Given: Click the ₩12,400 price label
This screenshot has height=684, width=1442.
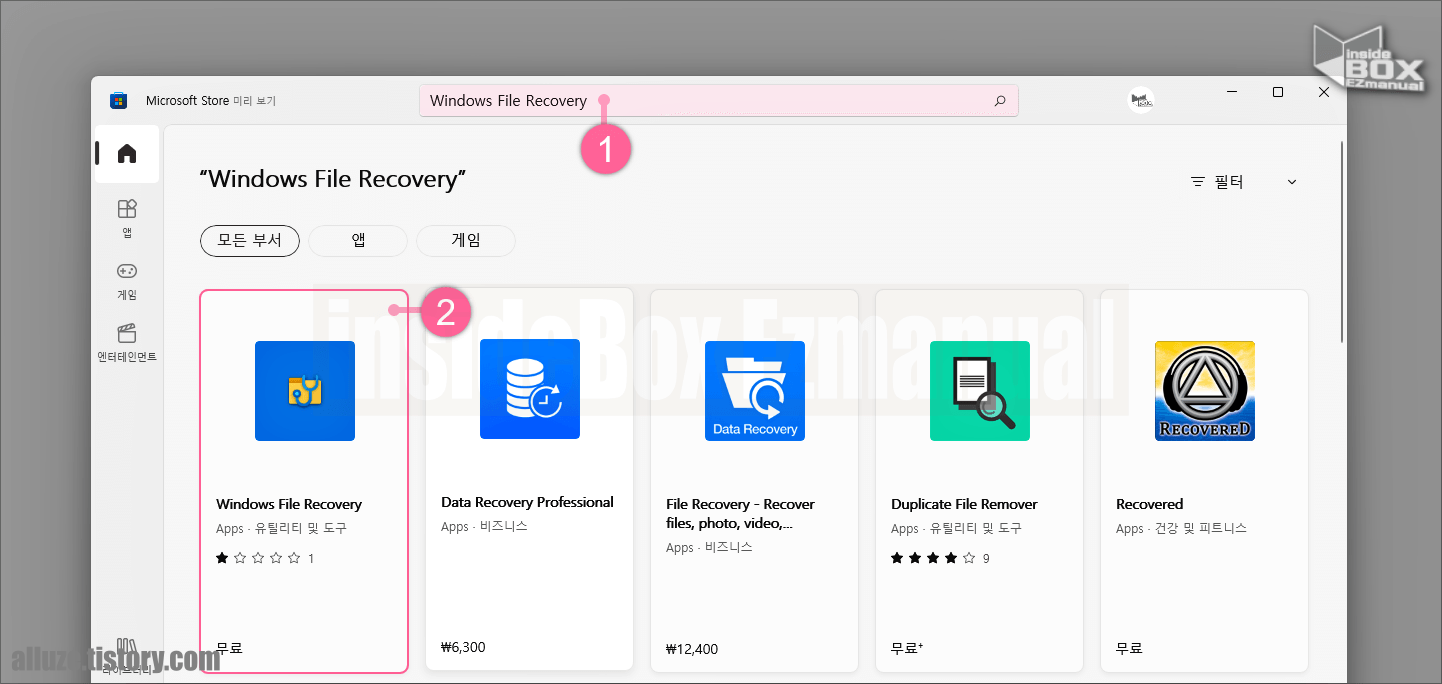Looking at the screenshot, I should pyautogui.click(x=692, y=649).
